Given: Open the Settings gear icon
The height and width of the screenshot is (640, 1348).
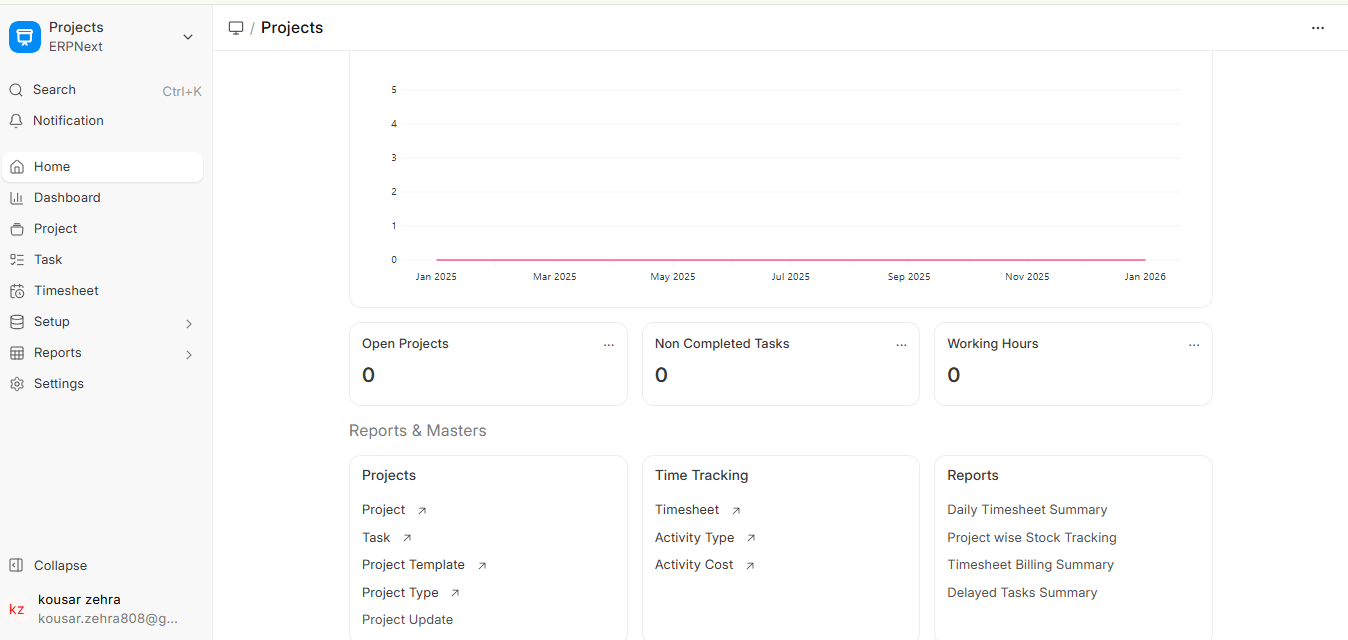Looking at the screenshot, I should [16, 384].
